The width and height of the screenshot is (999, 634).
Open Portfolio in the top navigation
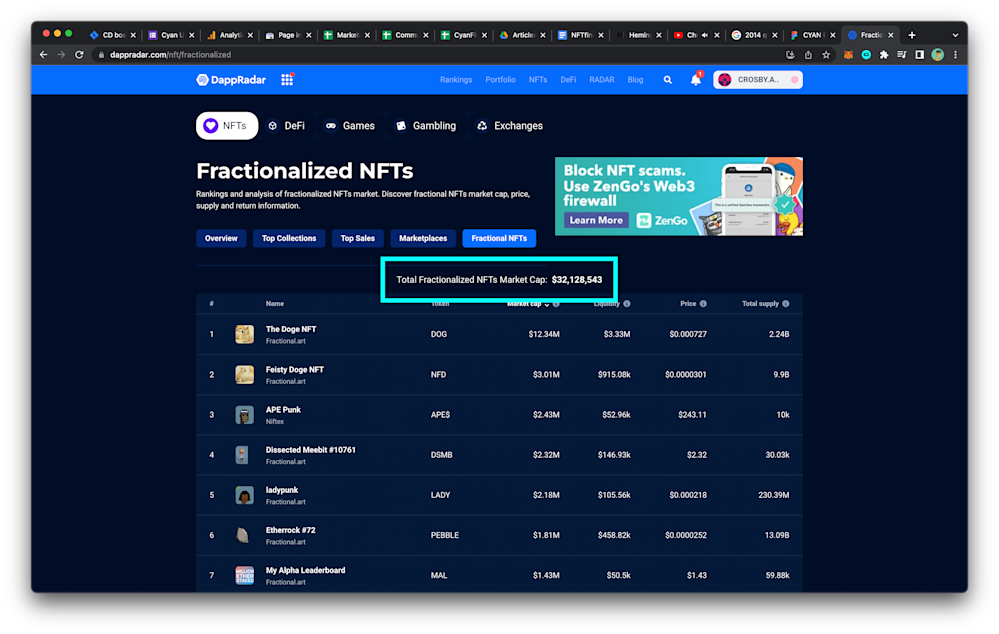pos(500,80)
